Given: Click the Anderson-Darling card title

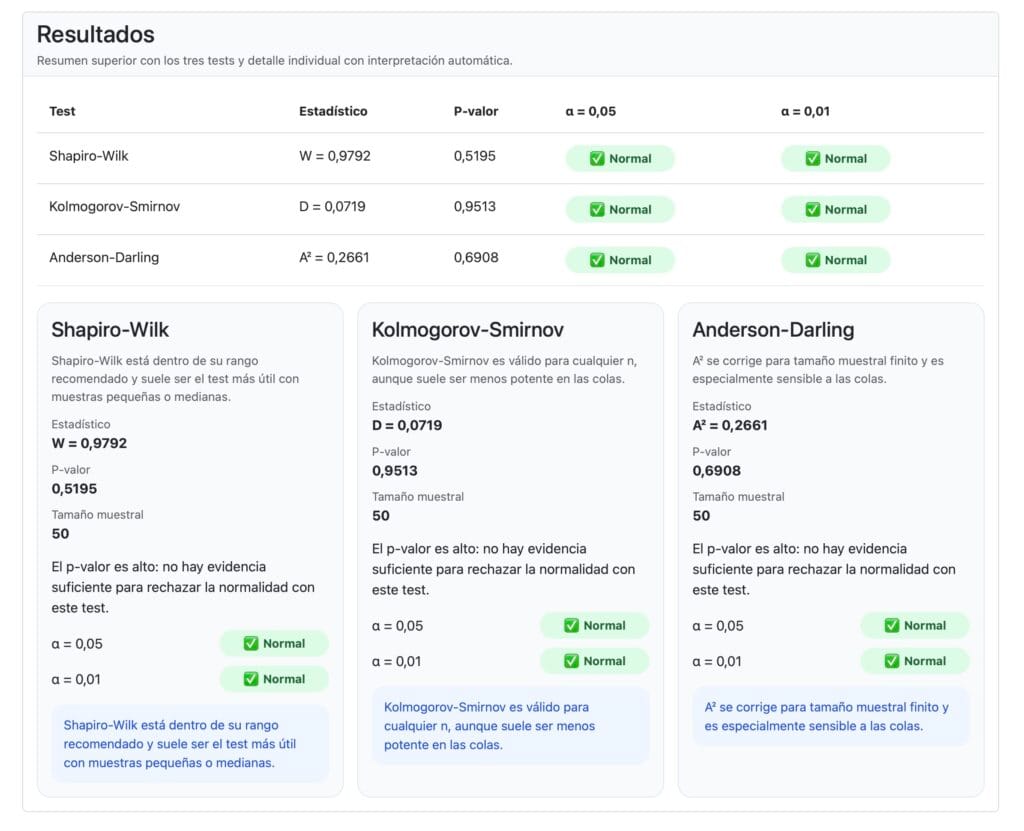Looking at the screenshot, I should pyautogui.click(x=773, y=330).
